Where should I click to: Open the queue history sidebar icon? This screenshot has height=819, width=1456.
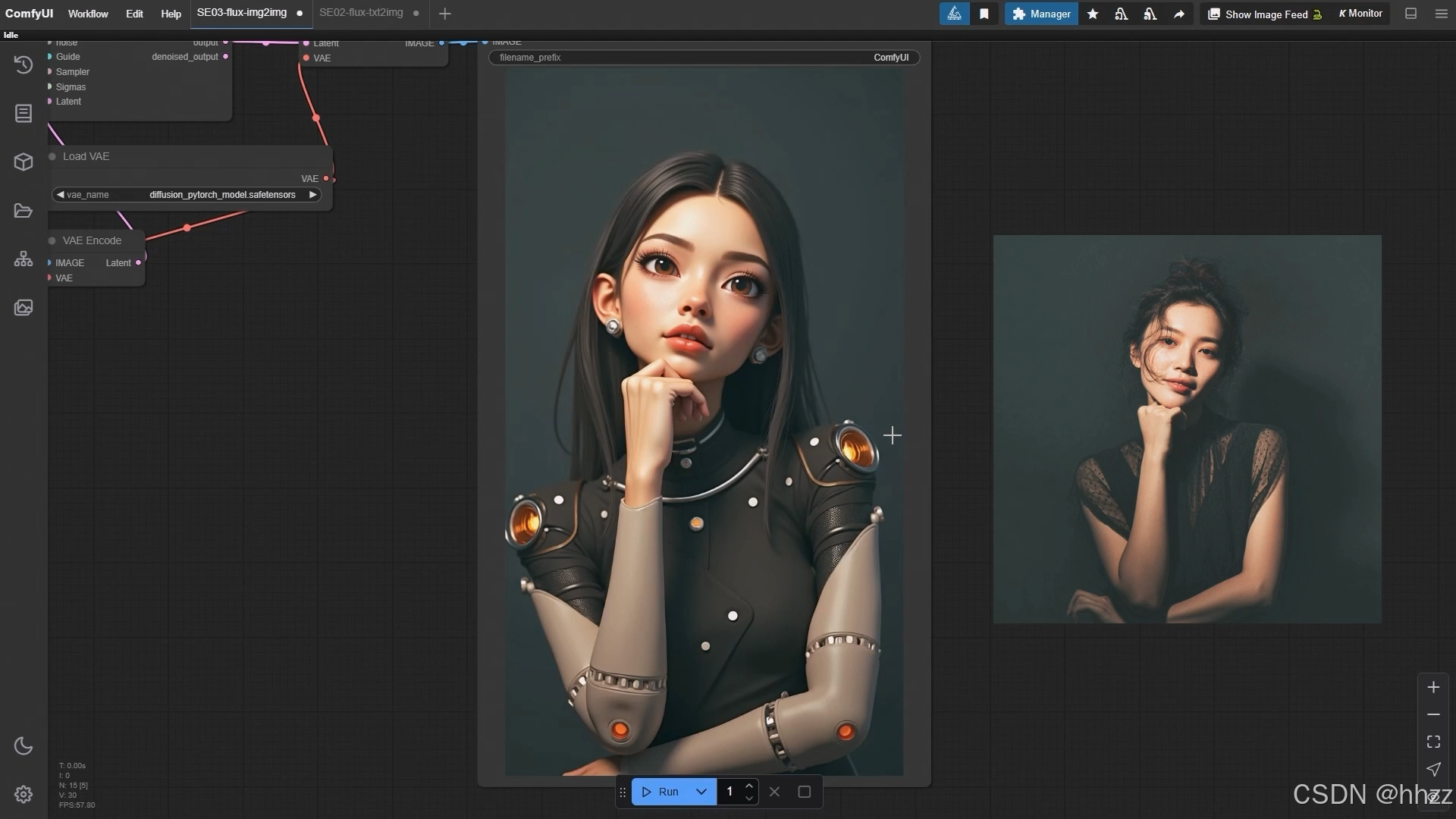click(24, 65)
